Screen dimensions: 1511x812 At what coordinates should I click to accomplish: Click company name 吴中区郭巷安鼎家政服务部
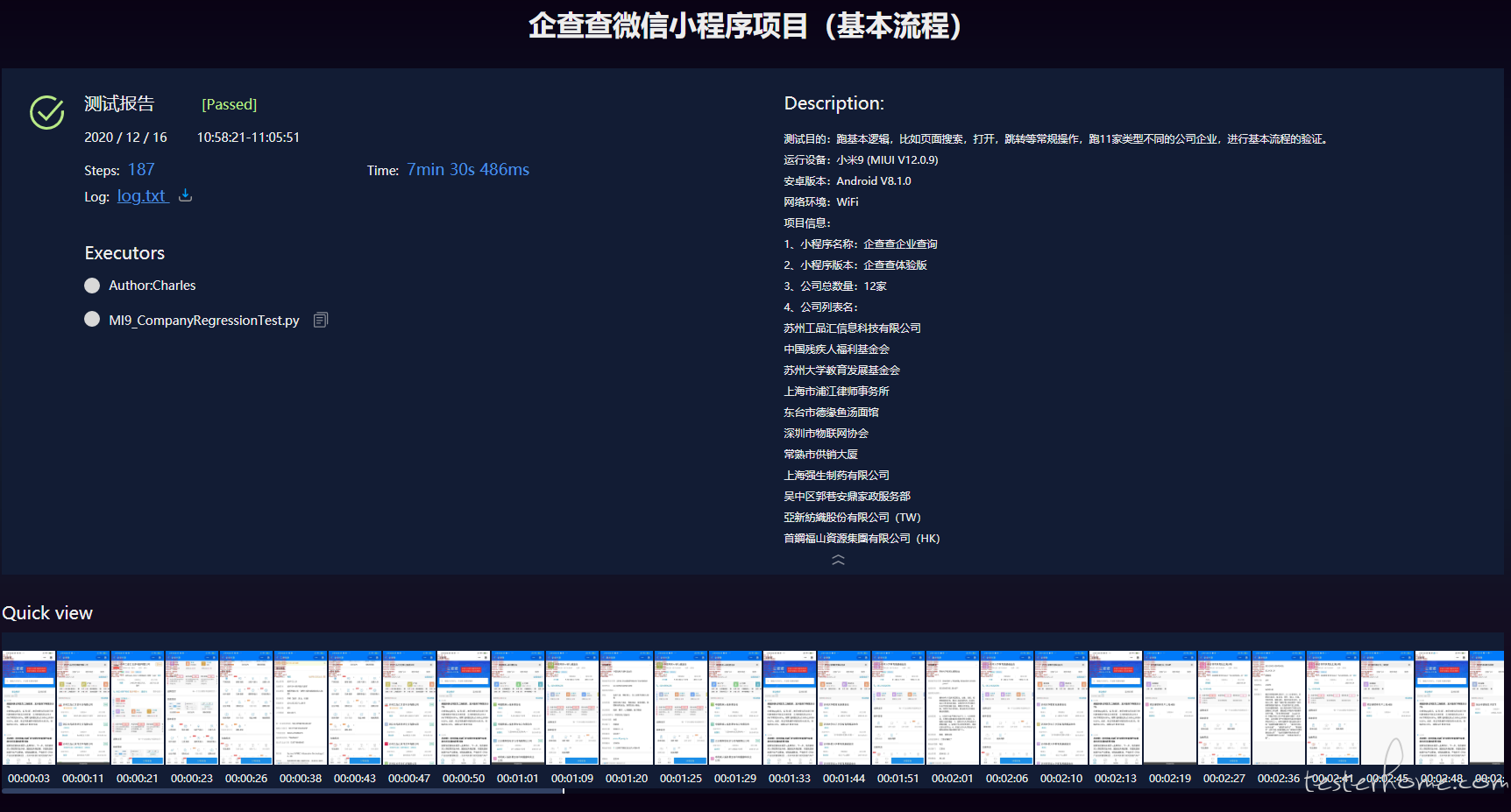847,497
